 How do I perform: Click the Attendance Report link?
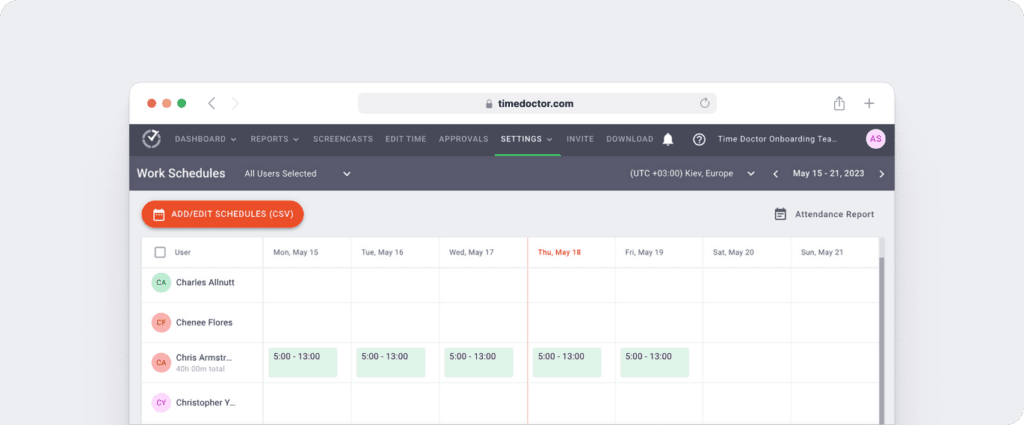pyautogui.click(x=824, y=214)
